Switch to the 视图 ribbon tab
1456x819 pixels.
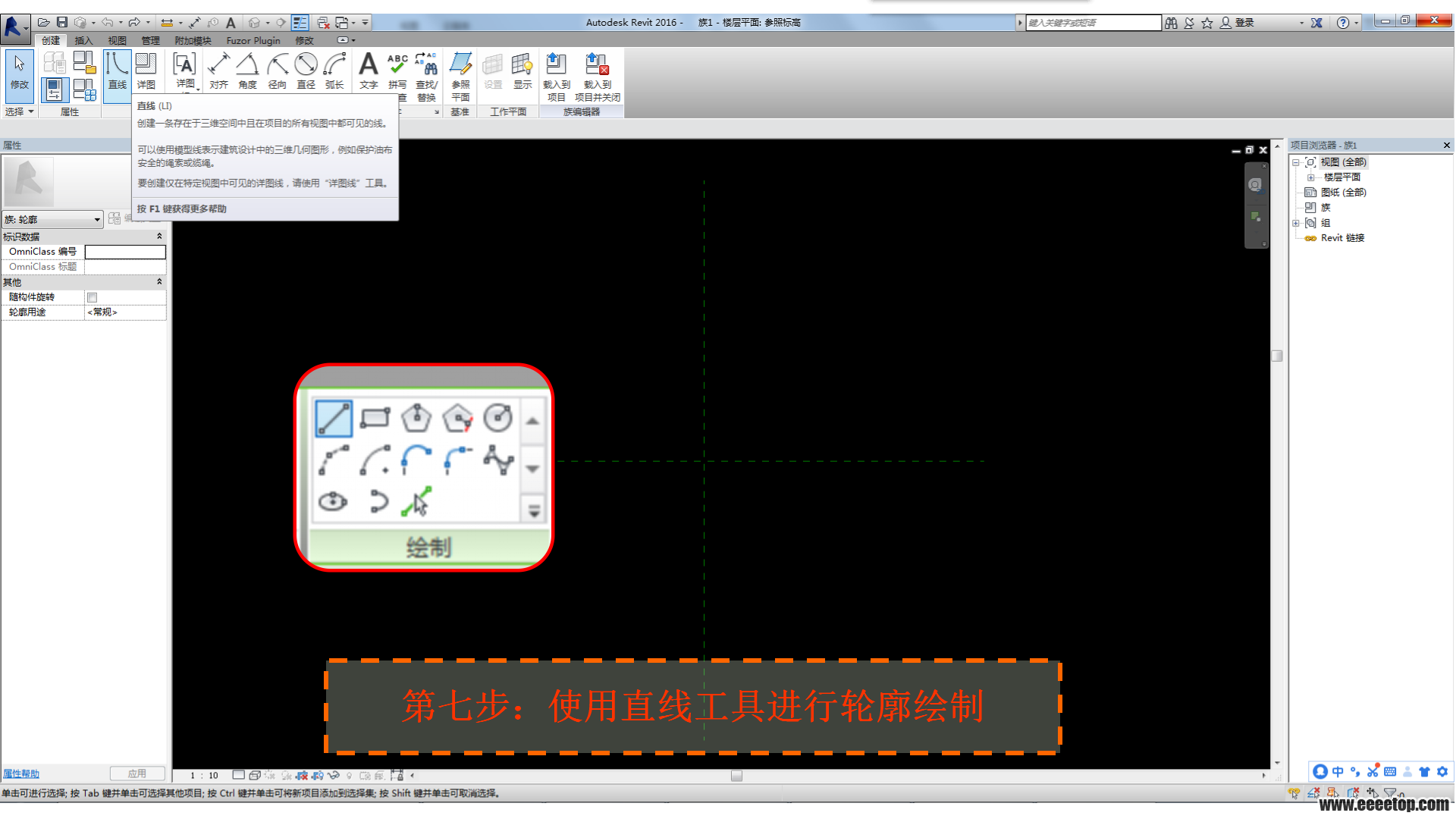tap(117, 40)
